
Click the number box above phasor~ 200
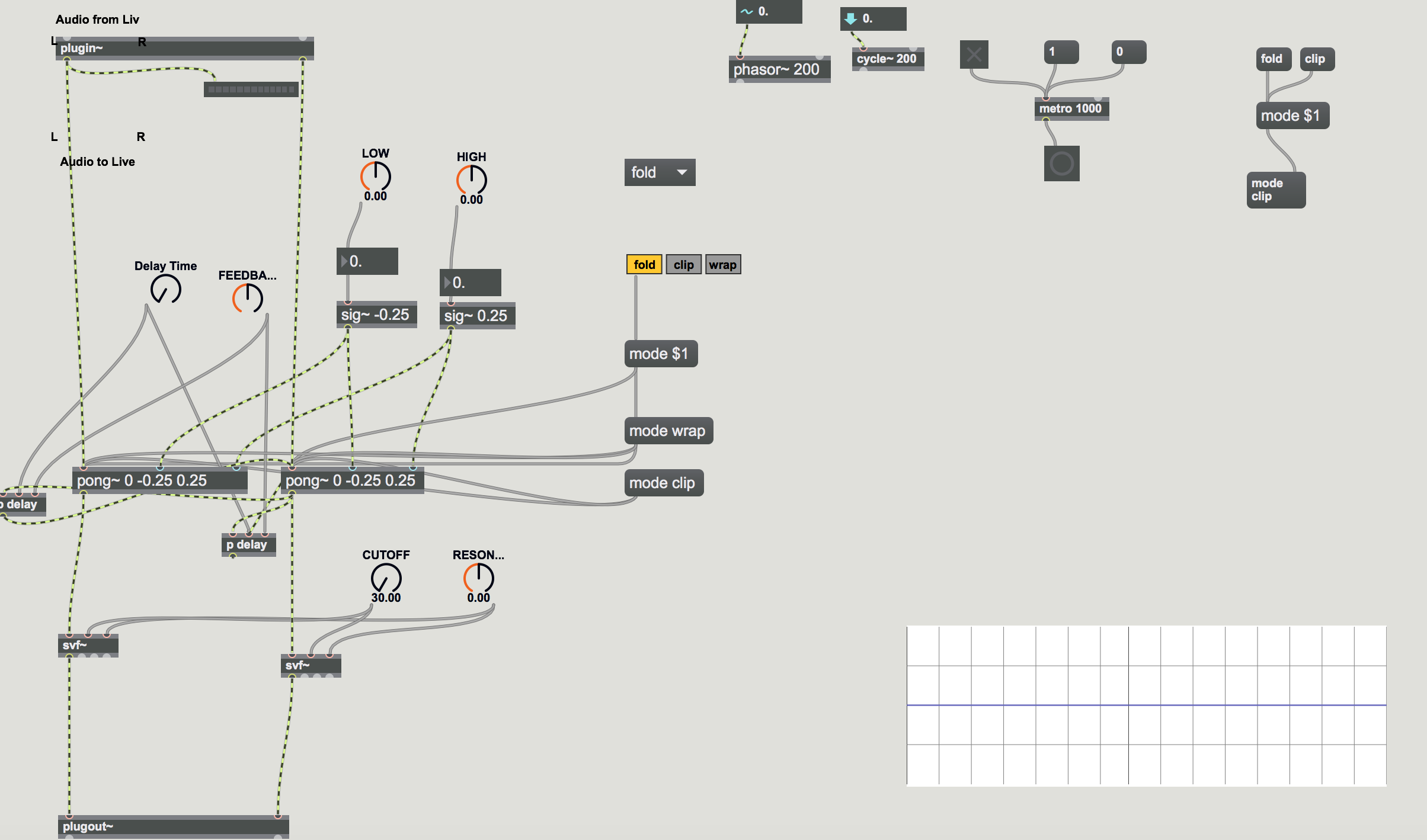click(x=769, y=11)
